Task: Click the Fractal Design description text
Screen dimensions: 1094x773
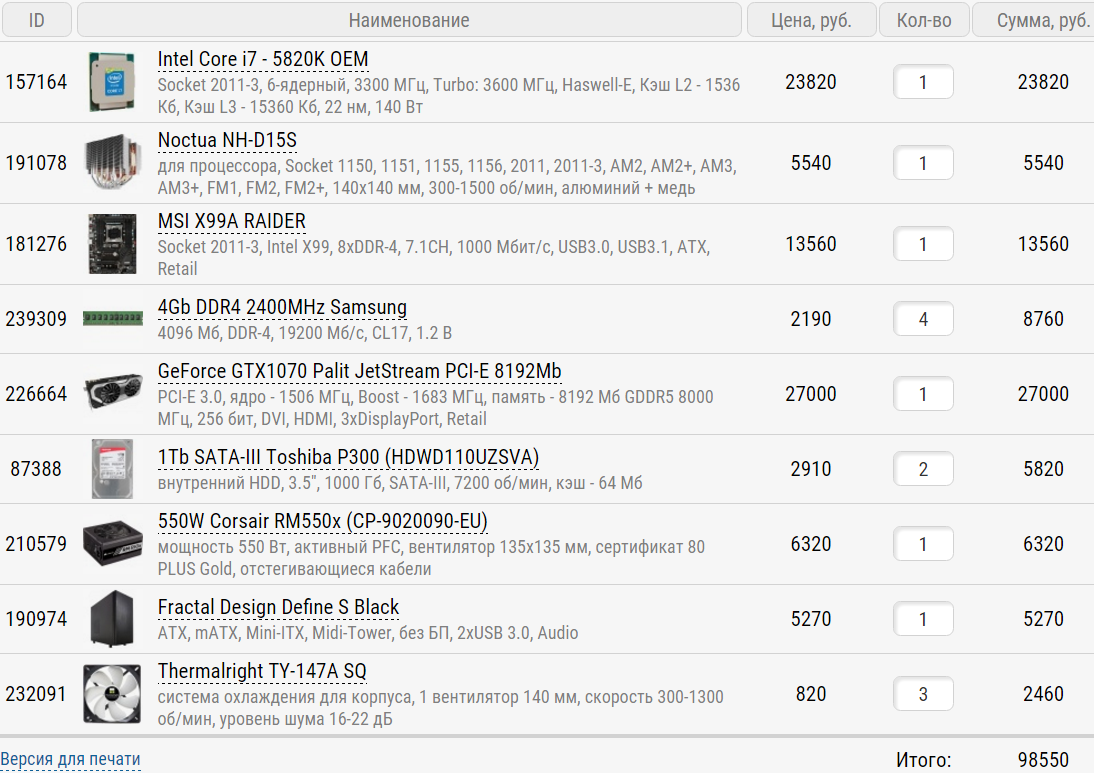Action: tap(368, 633)
